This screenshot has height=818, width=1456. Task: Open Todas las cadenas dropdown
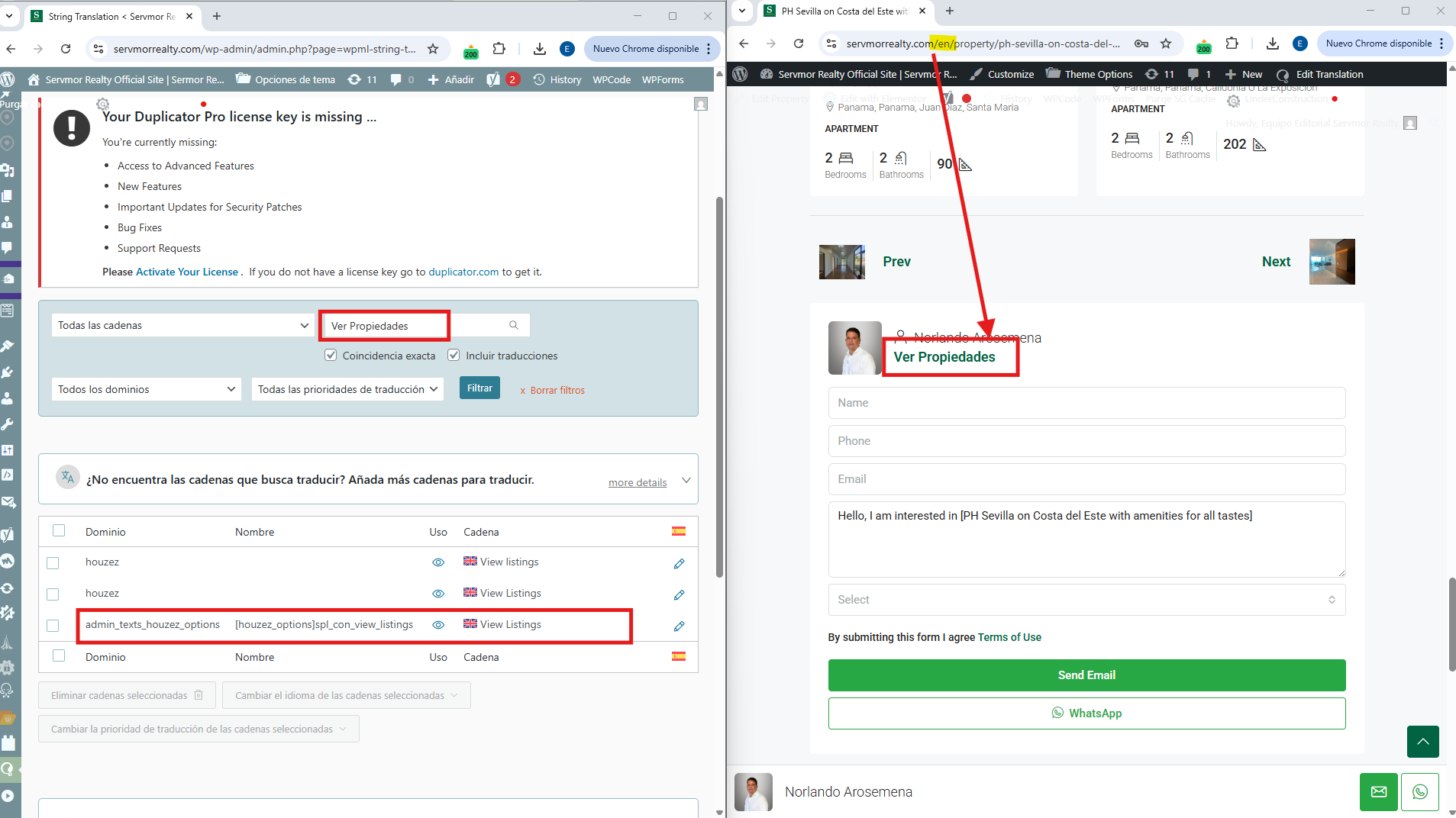(x=183, y=325)
